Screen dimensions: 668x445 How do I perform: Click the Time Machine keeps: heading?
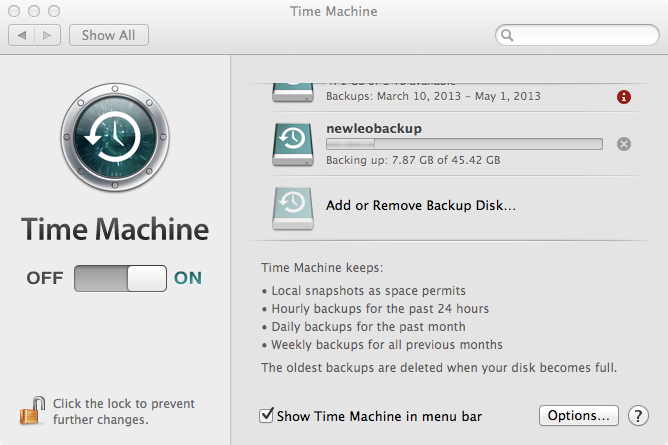coord(322,268)
